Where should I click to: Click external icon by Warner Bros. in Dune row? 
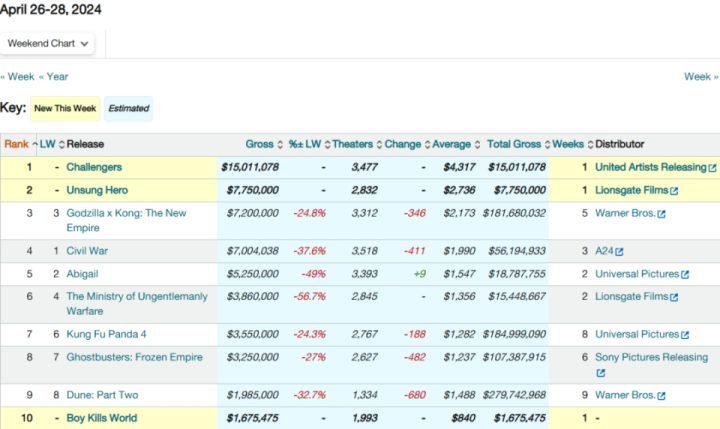pyautogui.click(x=661, y=396)
